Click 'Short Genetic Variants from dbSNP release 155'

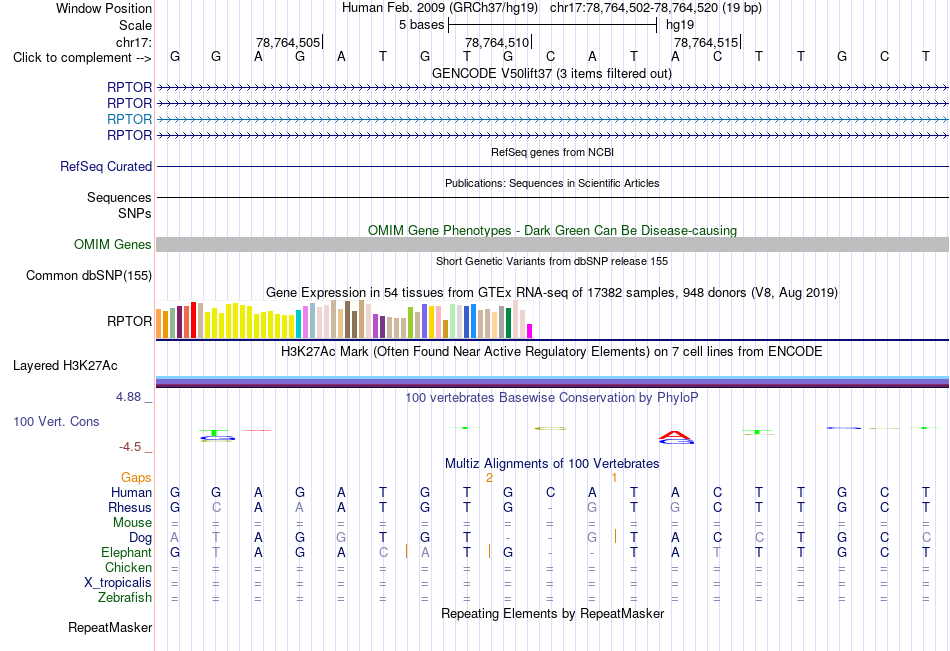[x=552, y=261]
